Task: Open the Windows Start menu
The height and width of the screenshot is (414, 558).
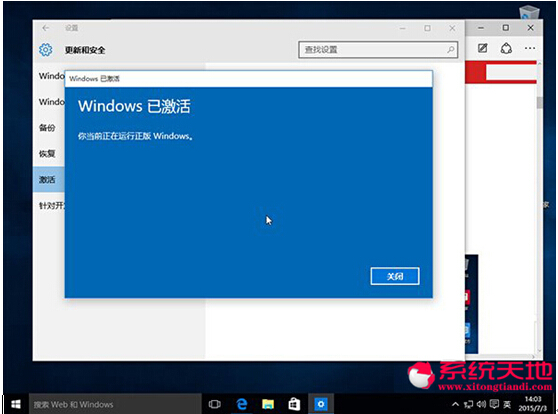Action: [16, 404]
